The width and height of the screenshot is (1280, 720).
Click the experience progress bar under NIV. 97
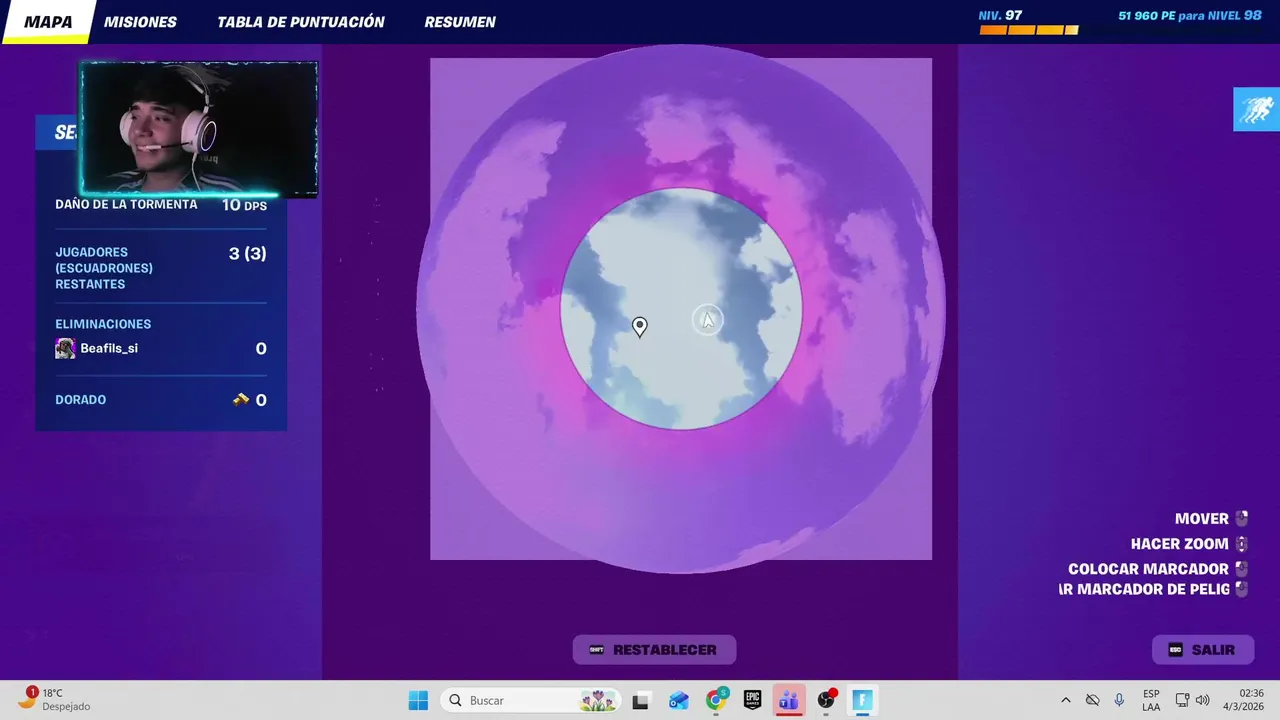pos(1029,30)
